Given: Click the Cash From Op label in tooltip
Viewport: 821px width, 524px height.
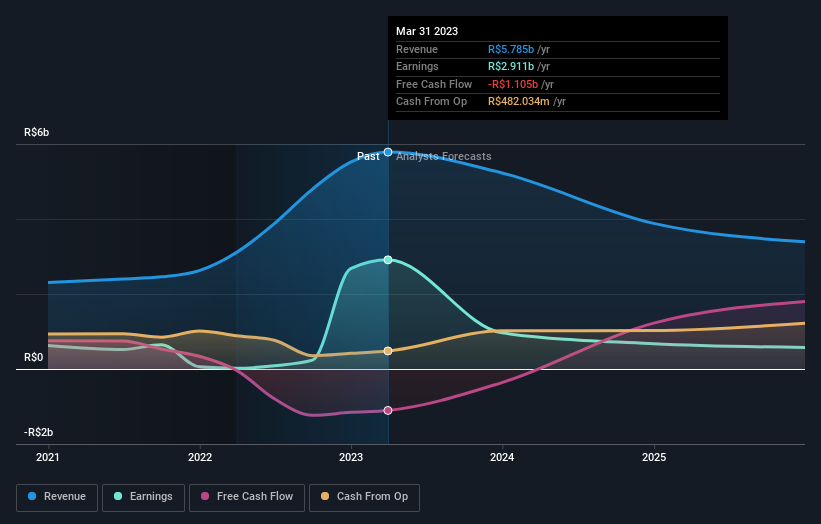Looking at the screenshot, I should coord(431,102).
